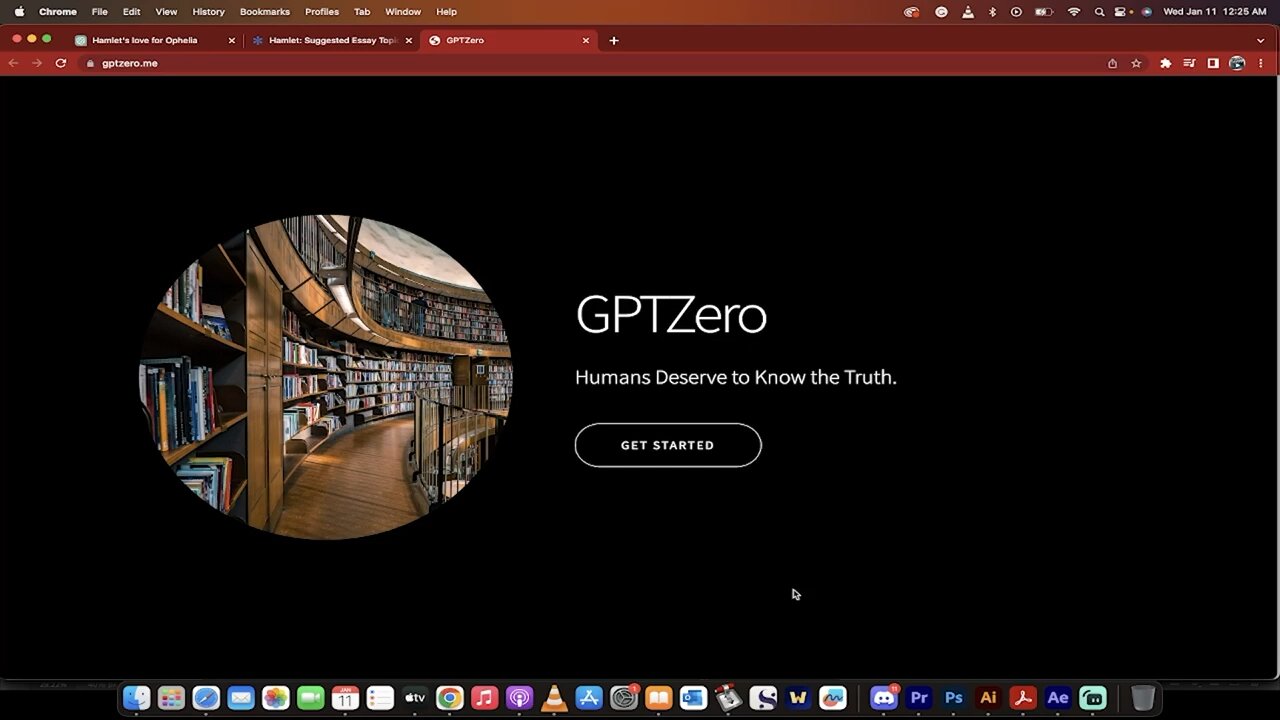This screenshot has height=720, width=1280.
Task: Open the media controls toolbar icon
Action: click(x=1189, y=63)
